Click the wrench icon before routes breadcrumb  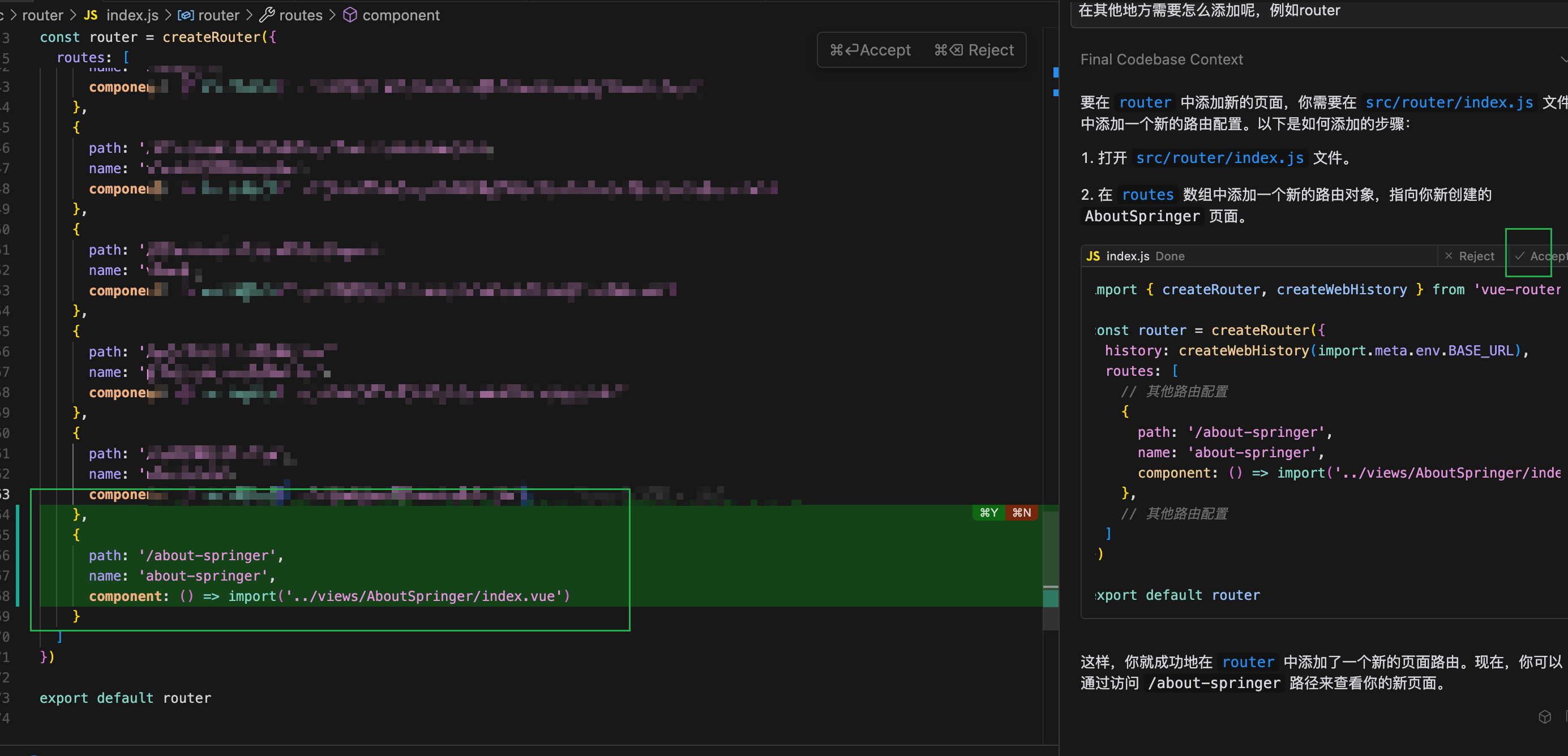point(267,15)
